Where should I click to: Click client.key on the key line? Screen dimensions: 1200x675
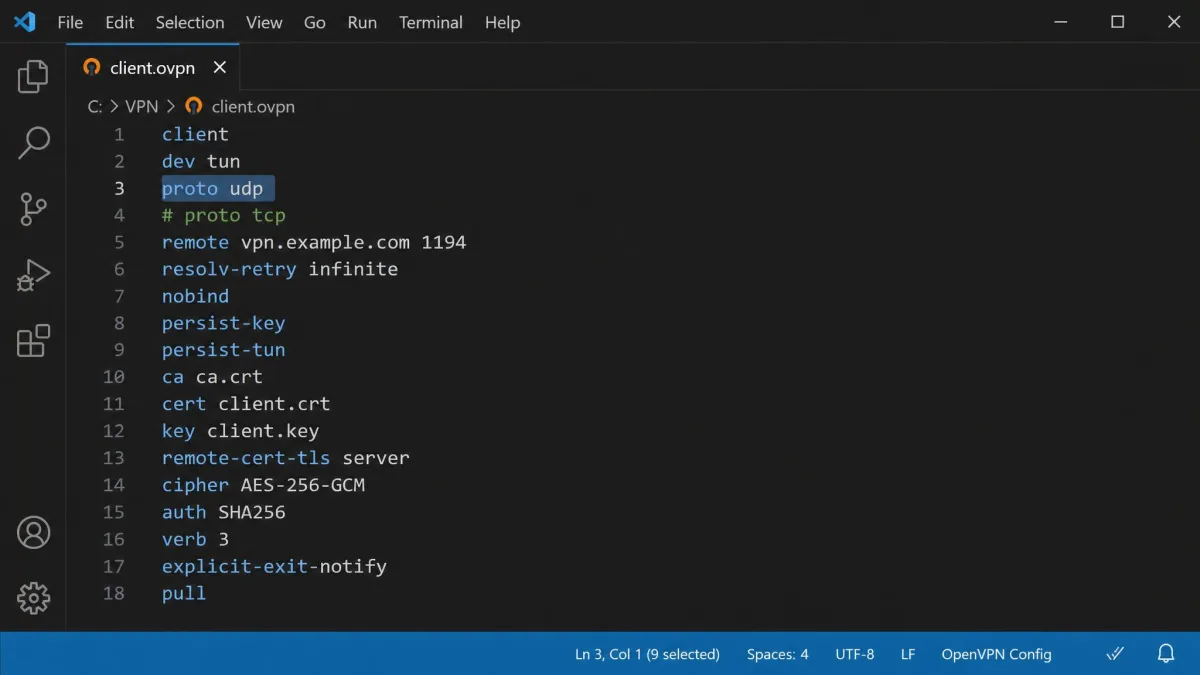[263, 431]
